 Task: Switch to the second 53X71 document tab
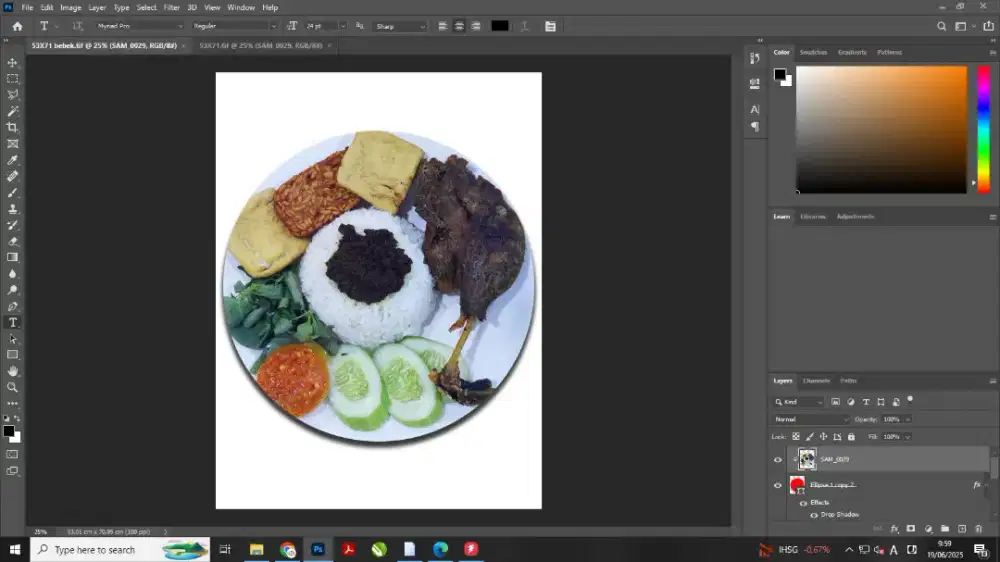(x=260, y=45)
